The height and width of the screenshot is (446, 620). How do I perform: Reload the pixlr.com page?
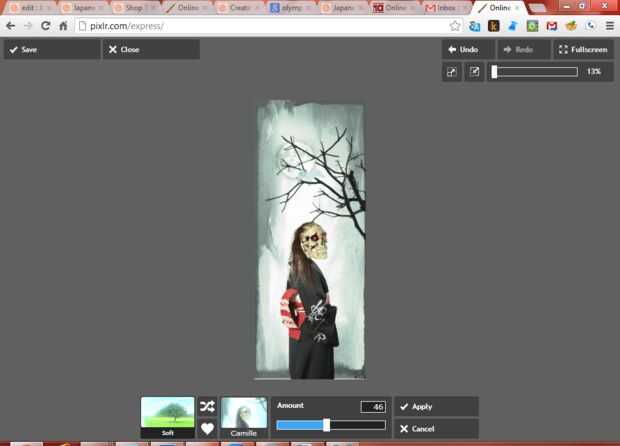[45, 26]
